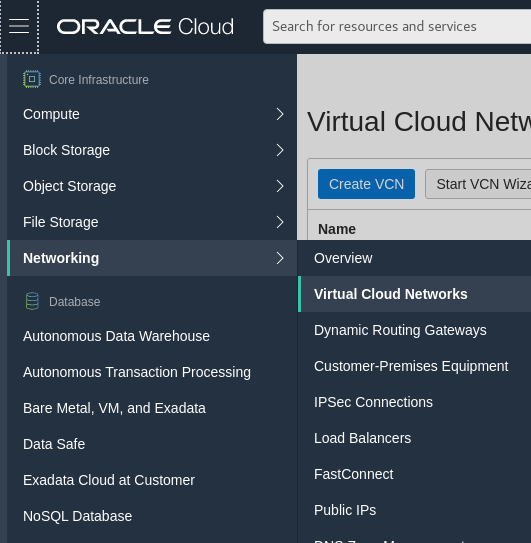Open the Compute menu item
531x543 pixels.
click(x=152, y=114)
